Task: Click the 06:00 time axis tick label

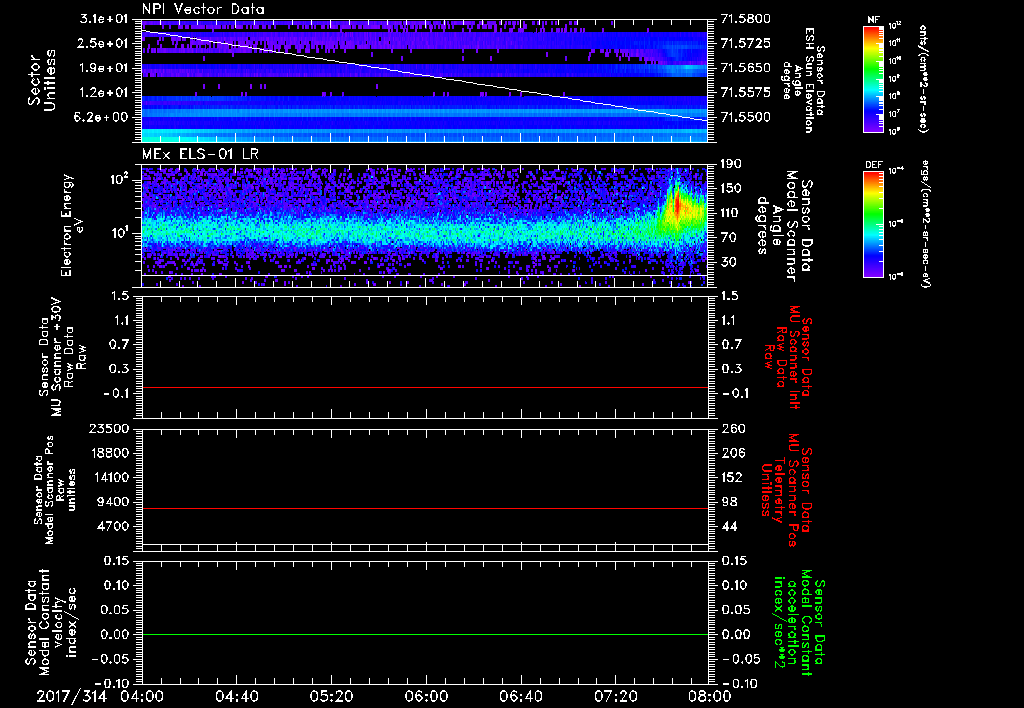Action: pos(427,694)
